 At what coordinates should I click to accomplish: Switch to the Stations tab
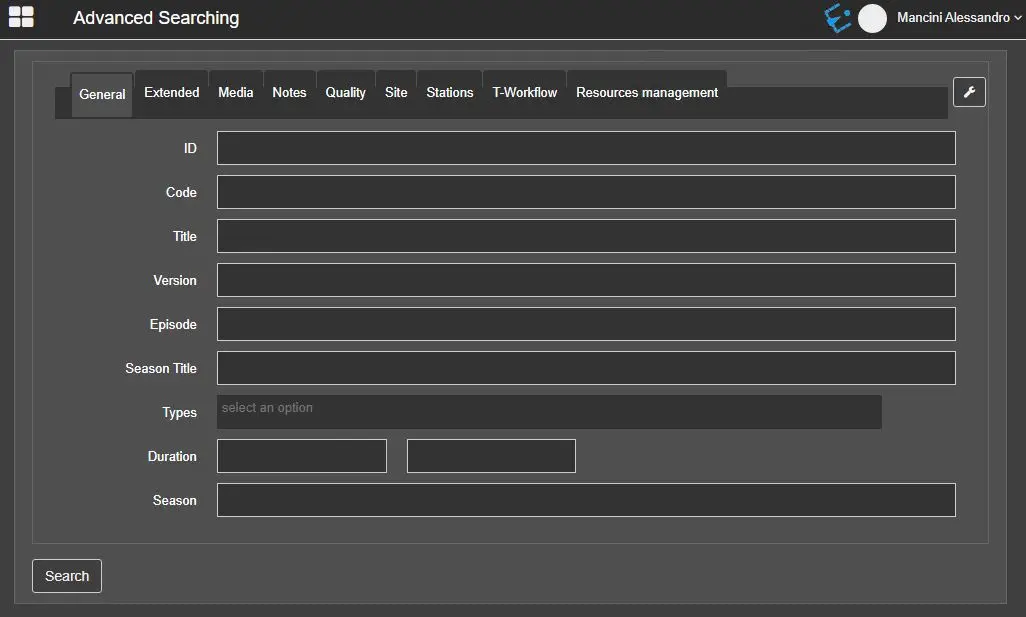[450, 92]
